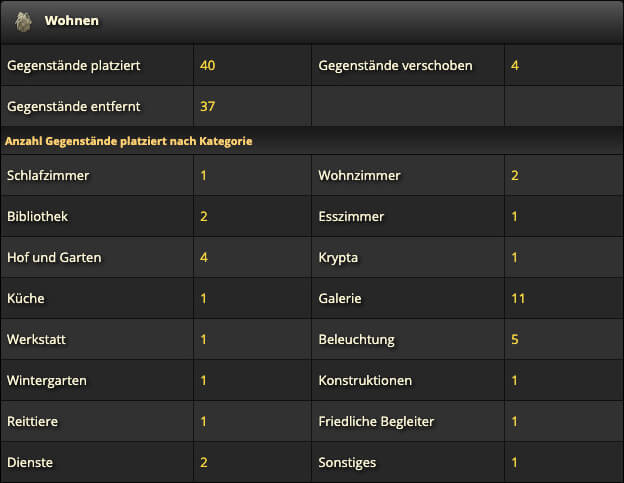The height and width of the screenshot is (483, 624).
Task: Select the Wohnen section title
Action: click(x=72, y=21)
